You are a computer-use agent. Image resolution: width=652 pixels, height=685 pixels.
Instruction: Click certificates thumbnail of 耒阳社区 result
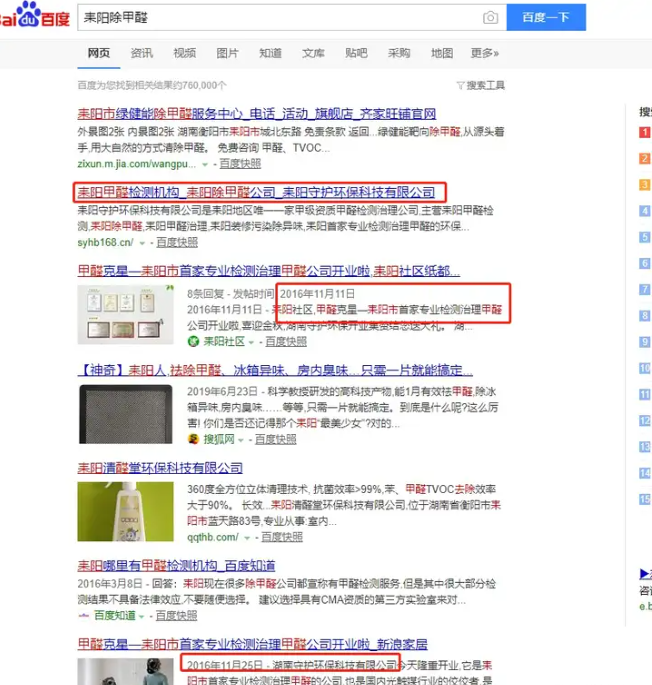pyautogui.click(x=125, y=314)
